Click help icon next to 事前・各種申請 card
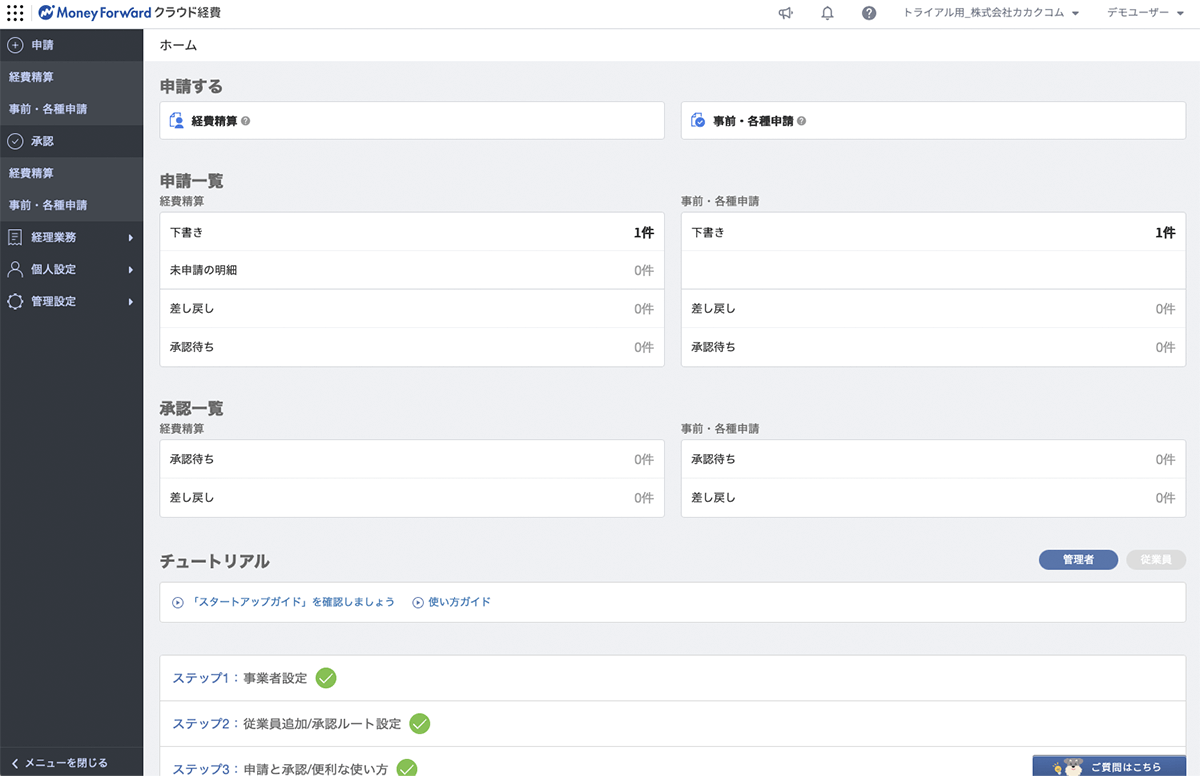This screenshot has width=1200, height=776. tap(801, 121)
